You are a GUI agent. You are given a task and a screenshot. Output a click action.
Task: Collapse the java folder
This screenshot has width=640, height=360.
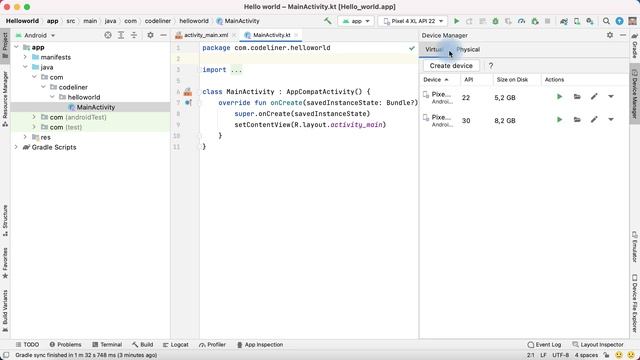pyautogui.click(x=25, y=67)
